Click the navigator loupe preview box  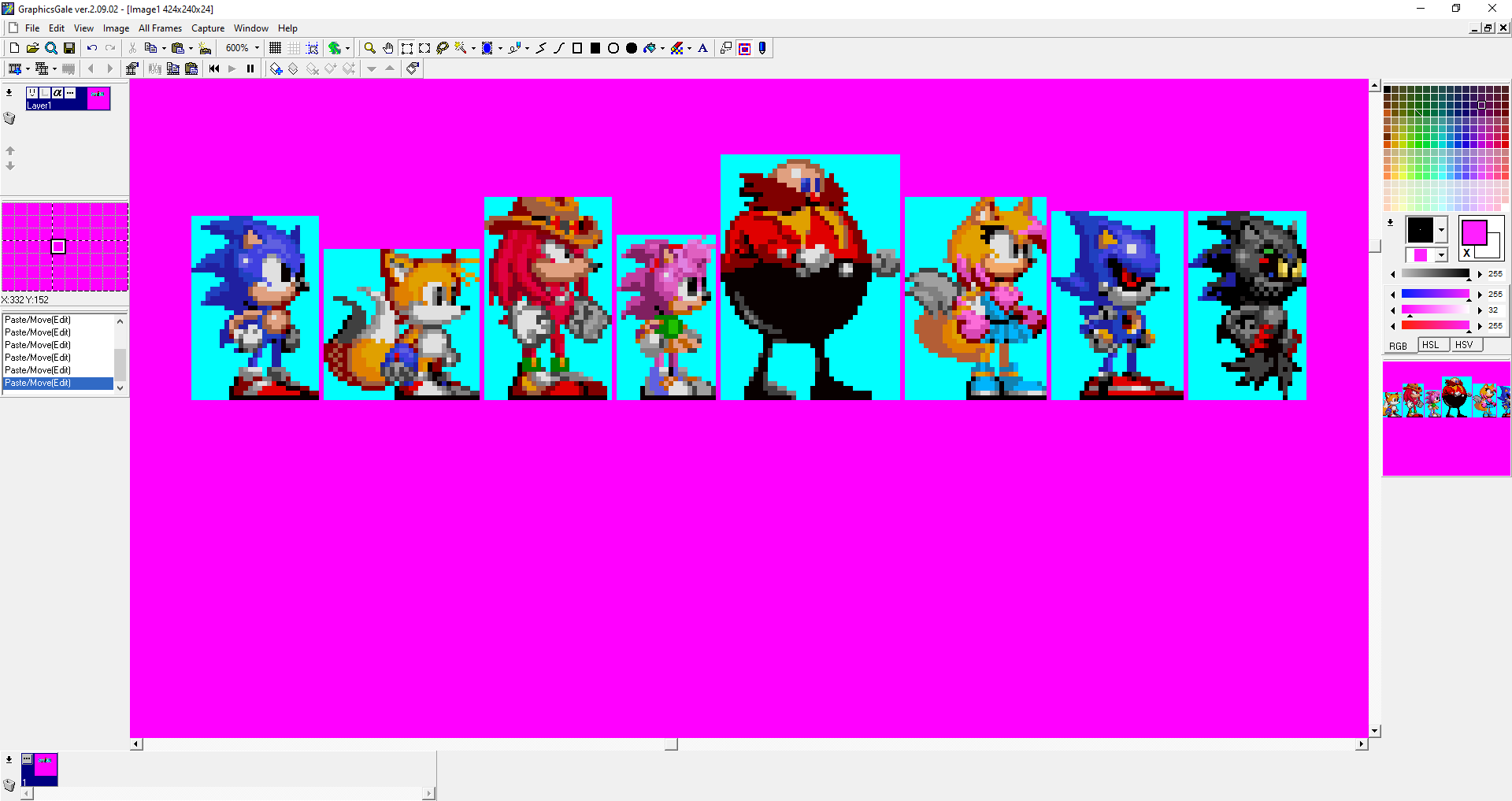pyautogui.click(x=65, y=247)
